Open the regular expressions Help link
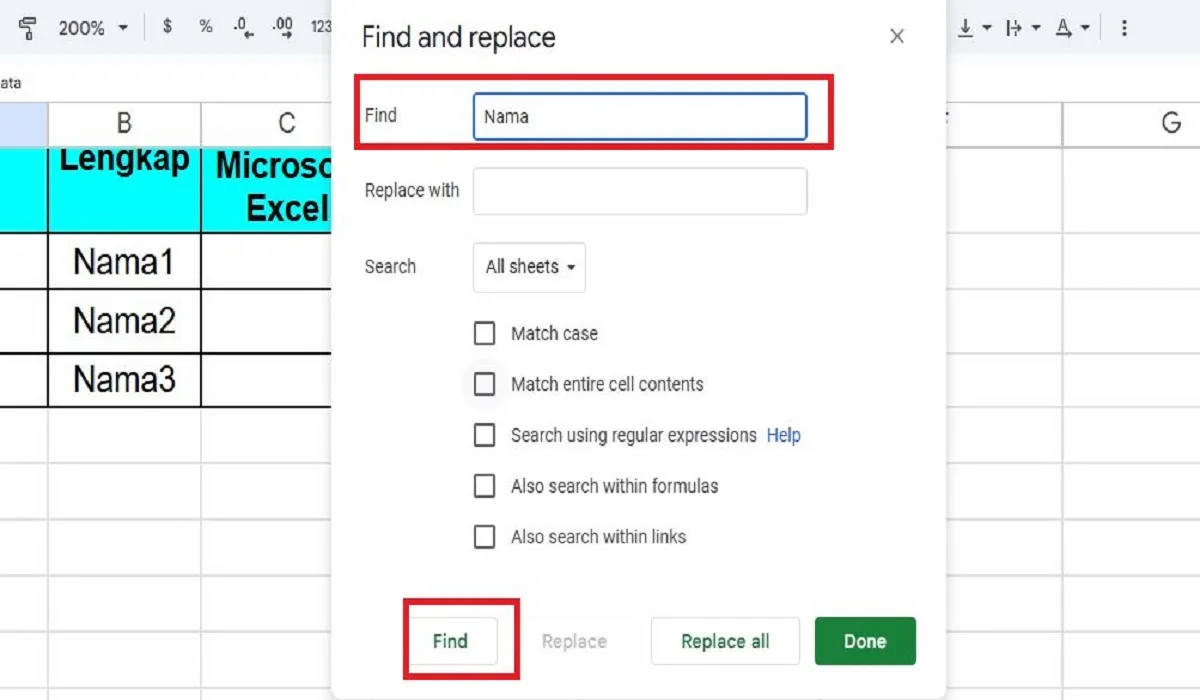Screen dimensions: 1200x700 pyautogui.click(x=784, y=435)
